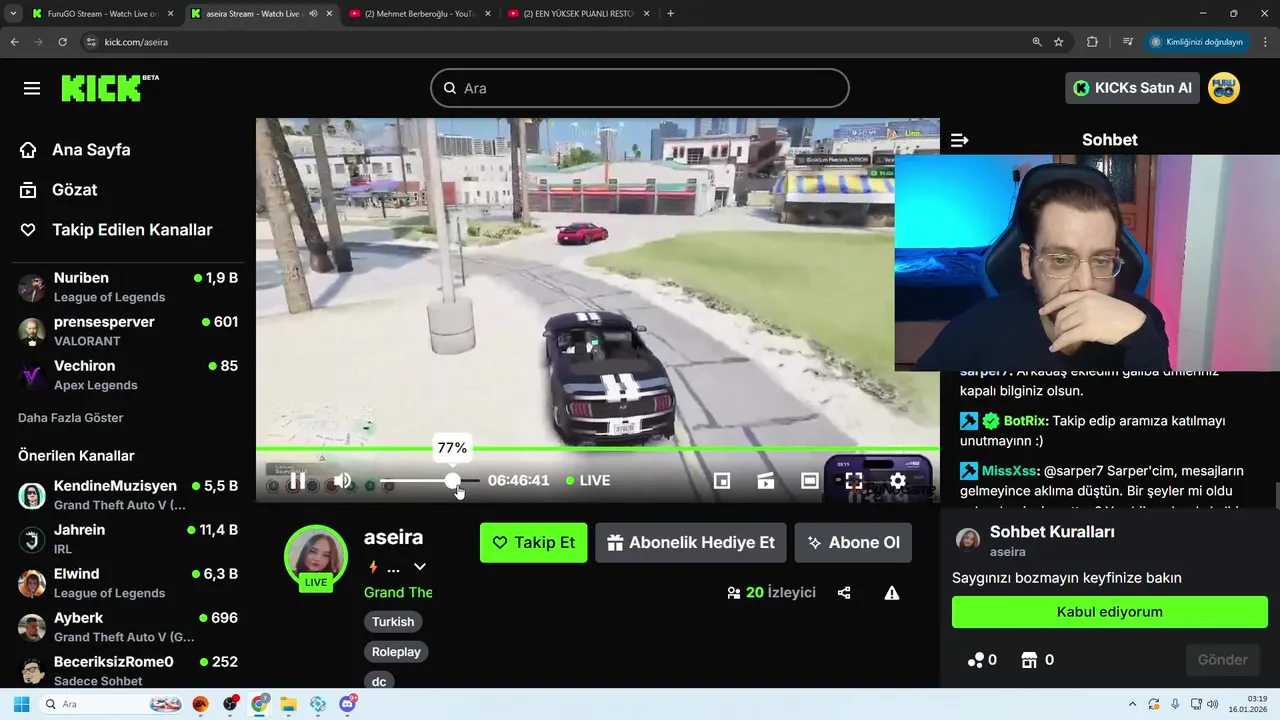Viewport: 1280px width, 720px height.
Task: Open Nuriben channel in sidebar
Action: pyautogui.click(x=128, y=287)
